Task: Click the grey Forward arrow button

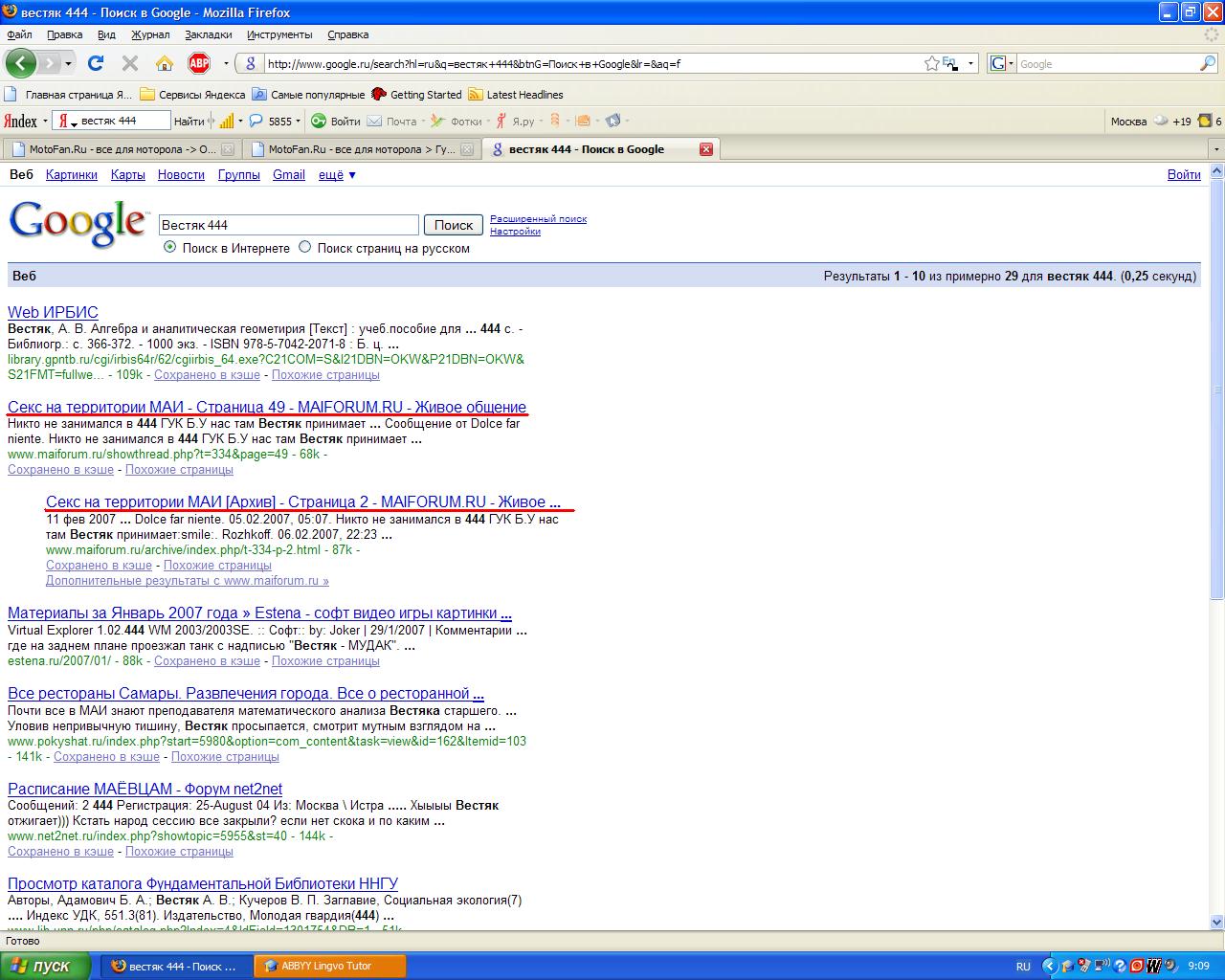Action: 51,63
